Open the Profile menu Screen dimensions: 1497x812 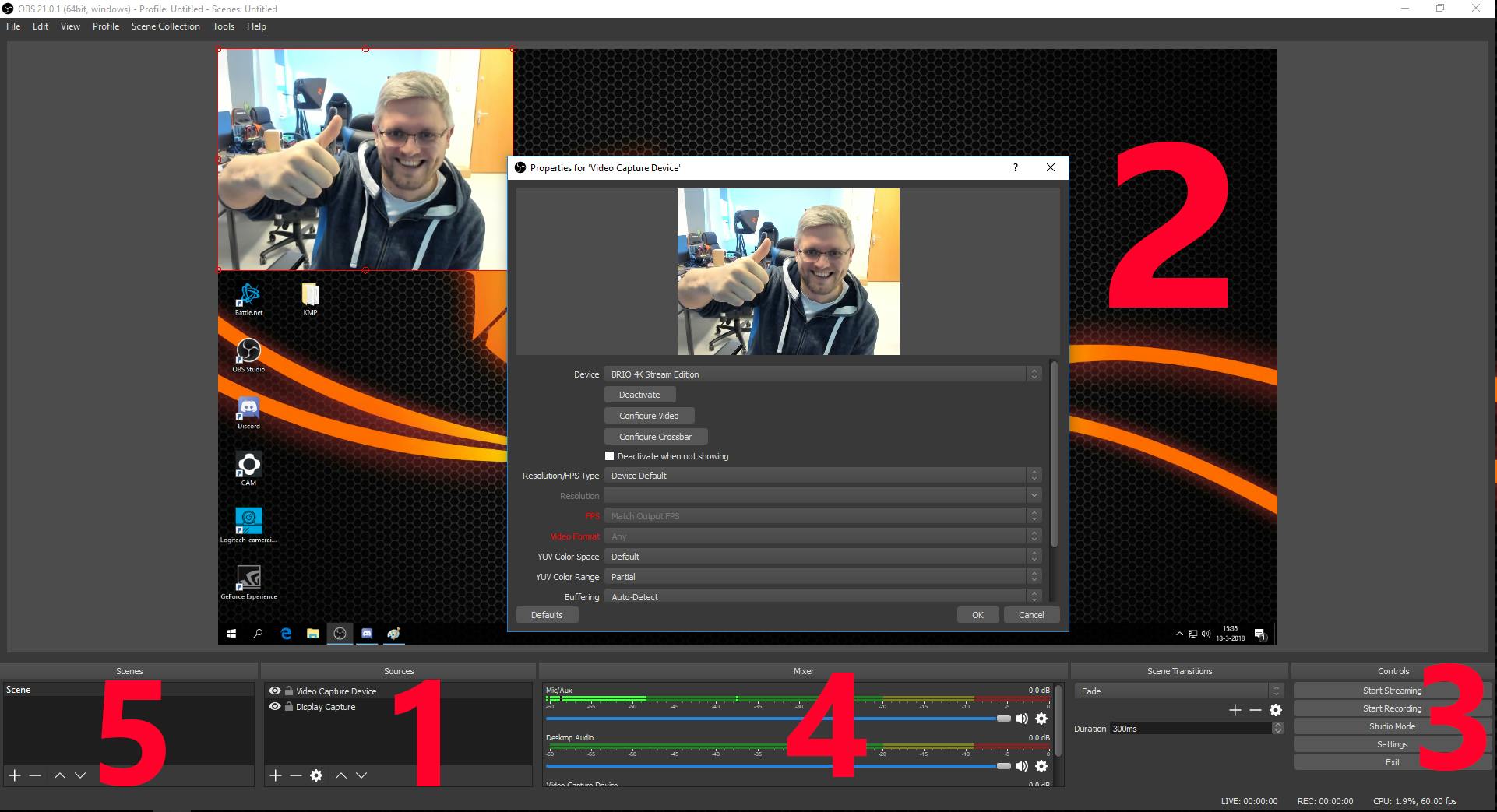[x=106, y=26]
